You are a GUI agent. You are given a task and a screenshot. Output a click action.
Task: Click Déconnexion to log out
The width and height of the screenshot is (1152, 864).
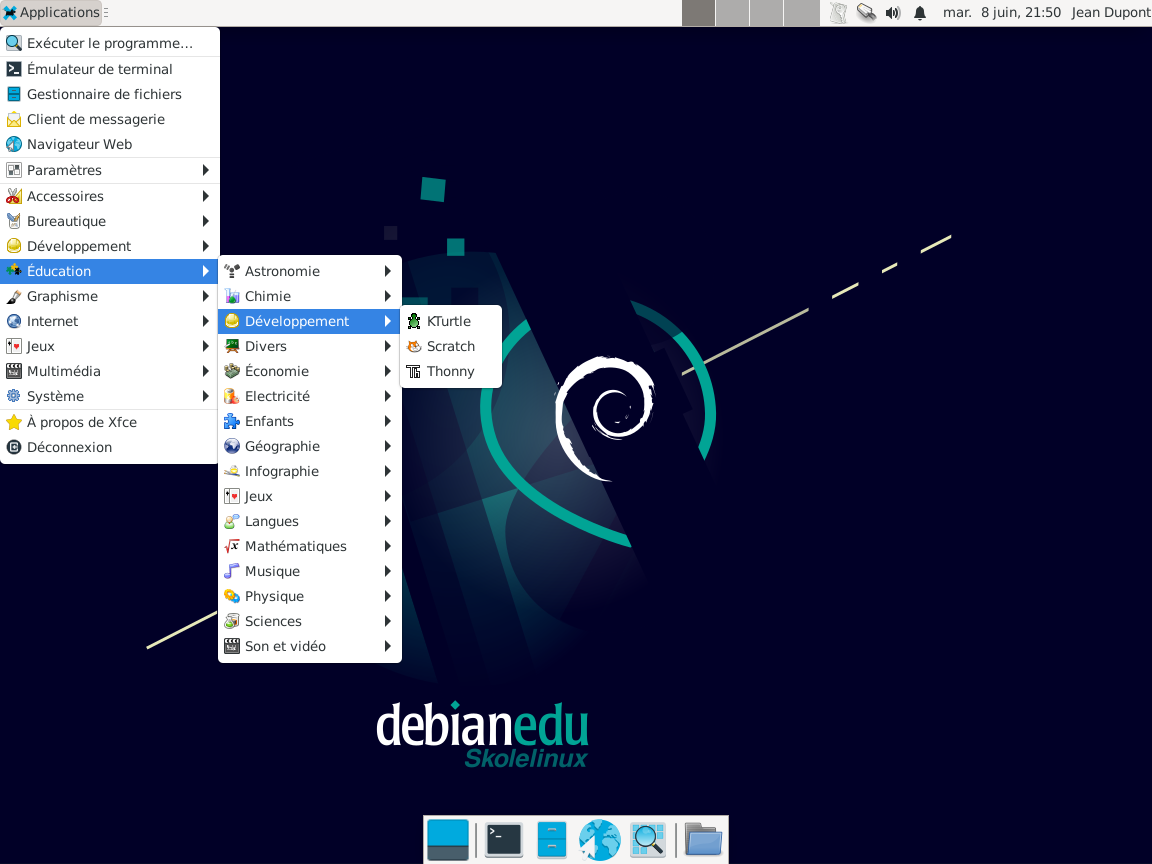(x=68, y=447)
